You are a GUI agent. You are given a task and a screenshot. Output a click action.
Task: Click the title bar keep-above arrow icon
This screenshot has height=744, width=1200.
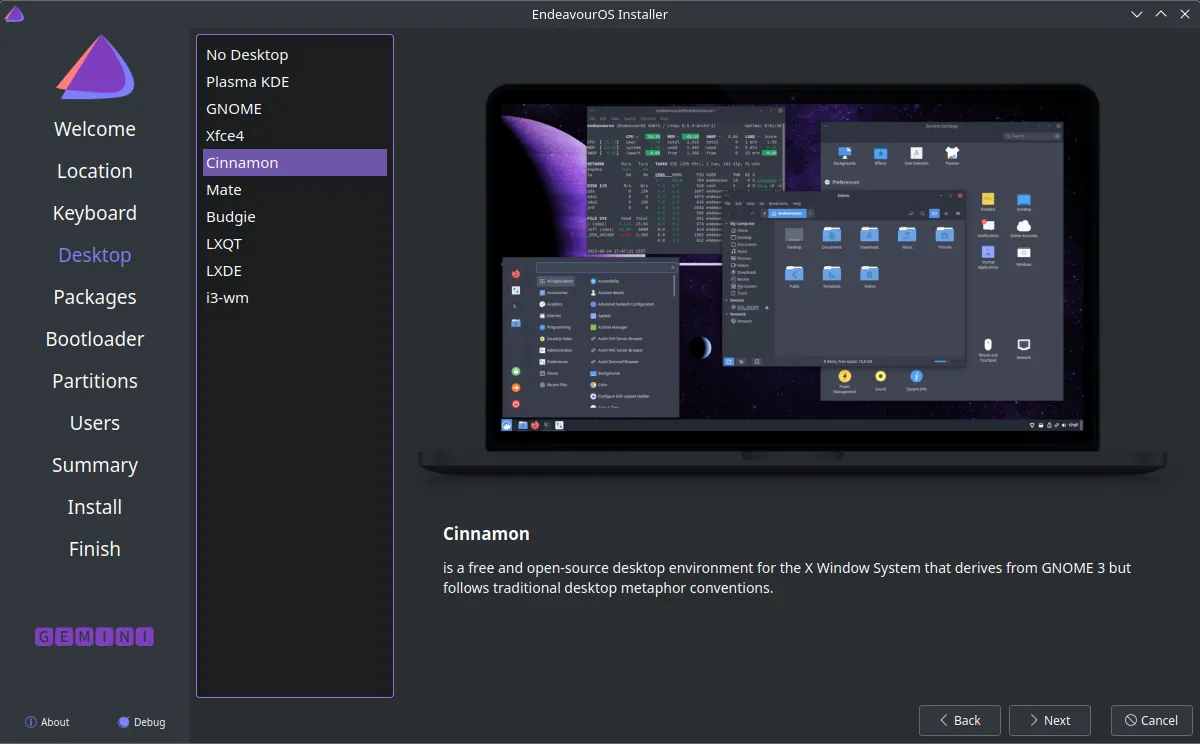click(1161, 14)
